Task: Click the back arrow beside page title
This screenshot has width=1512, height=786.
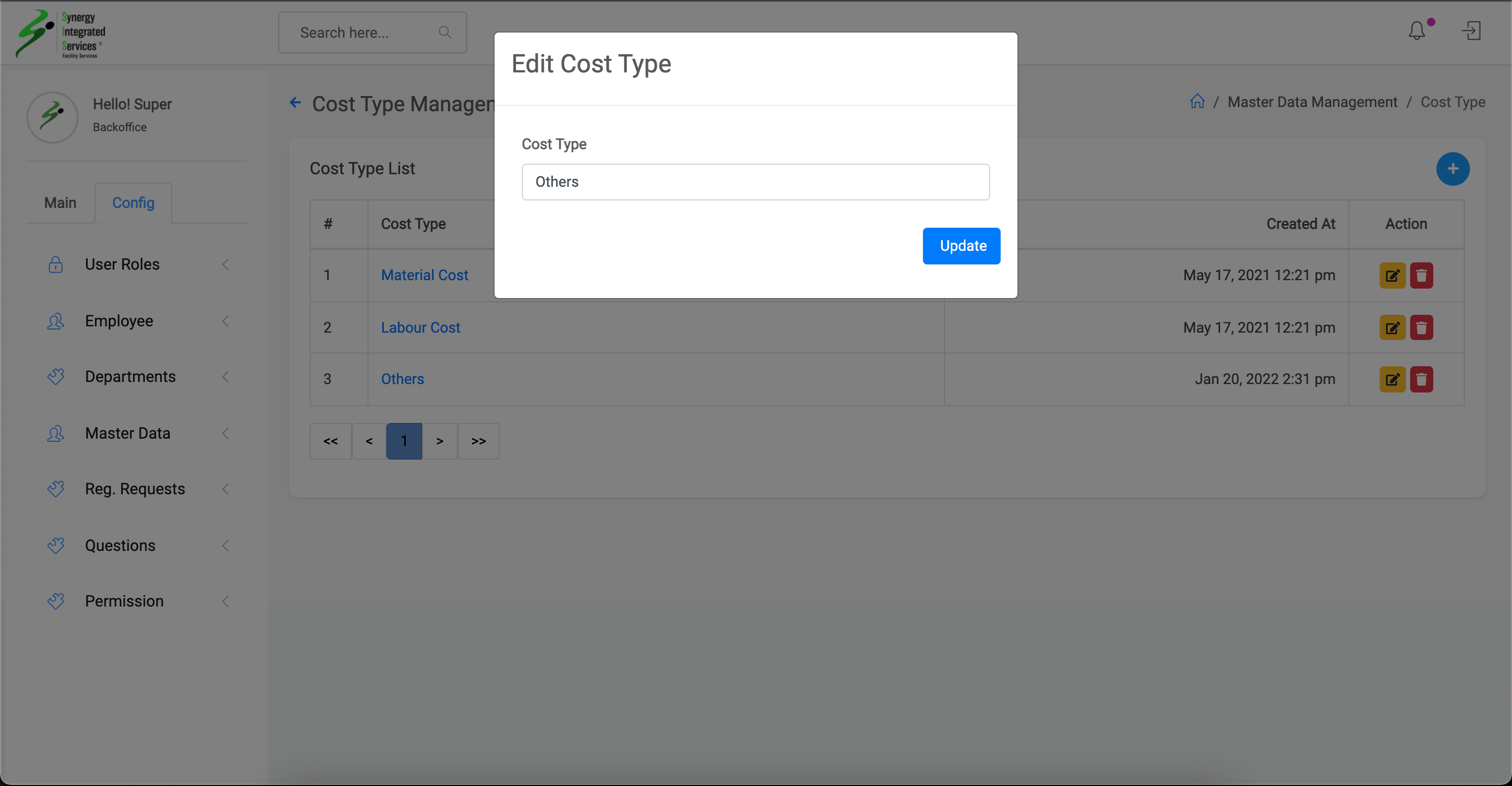Action: coord(295,103)
